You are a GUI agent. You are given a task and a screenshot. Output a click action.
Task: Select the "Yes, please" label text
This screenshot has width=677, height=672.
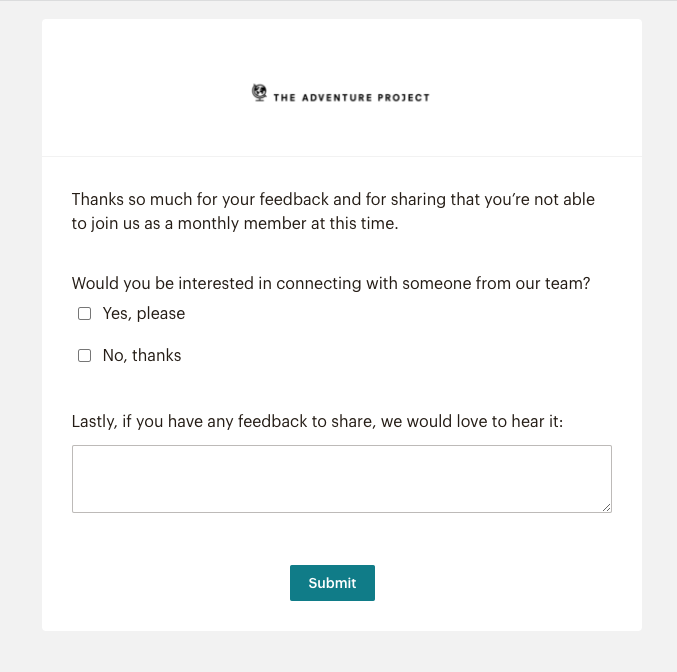(x=144, y=314)
